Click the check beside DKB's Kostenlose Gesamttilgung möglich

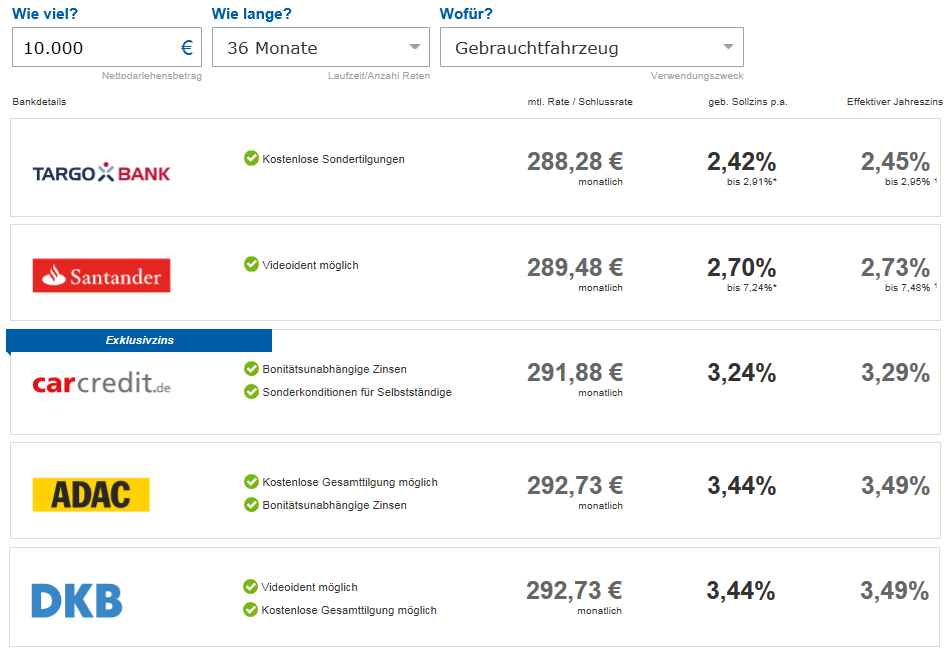pos(250,610)
